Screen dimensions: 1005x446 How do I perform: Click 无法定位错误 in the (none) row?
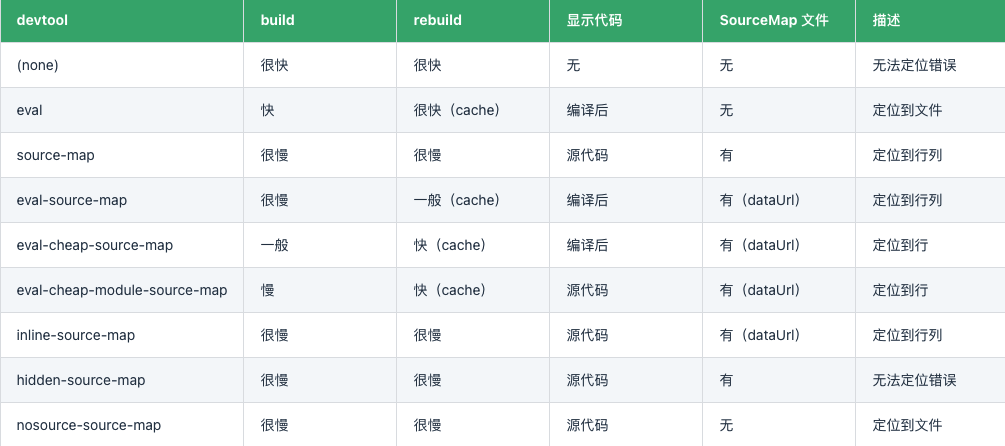coord(914,65)
